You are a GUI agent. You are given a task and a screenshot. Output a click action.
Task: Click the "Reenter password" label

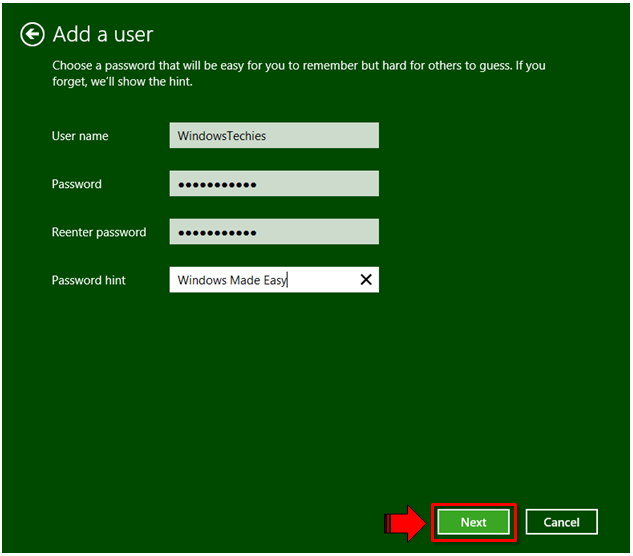(99, 232)
